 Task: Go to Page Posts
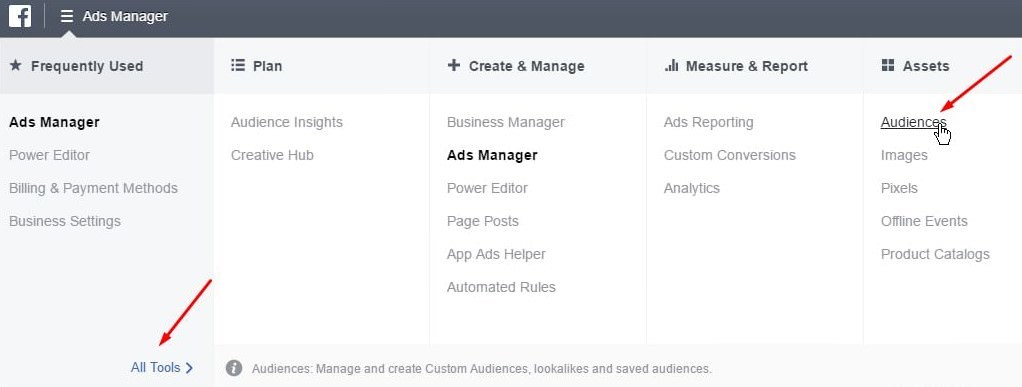point(483,222)
